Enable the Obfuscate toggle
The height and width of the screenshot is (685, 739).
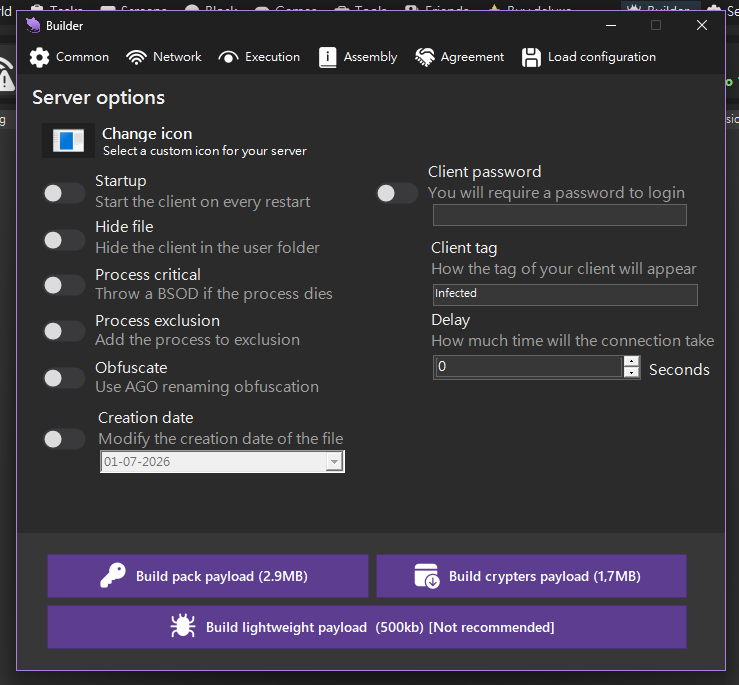pos(64,378)
